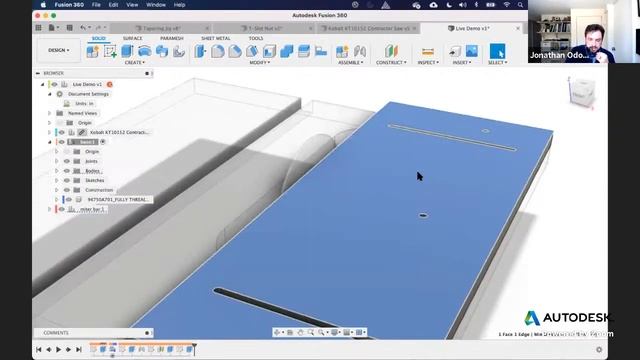Expand the Bodies folder node
Image resolution: width=640 pixels, height=360 pixels.
[56, 171]
